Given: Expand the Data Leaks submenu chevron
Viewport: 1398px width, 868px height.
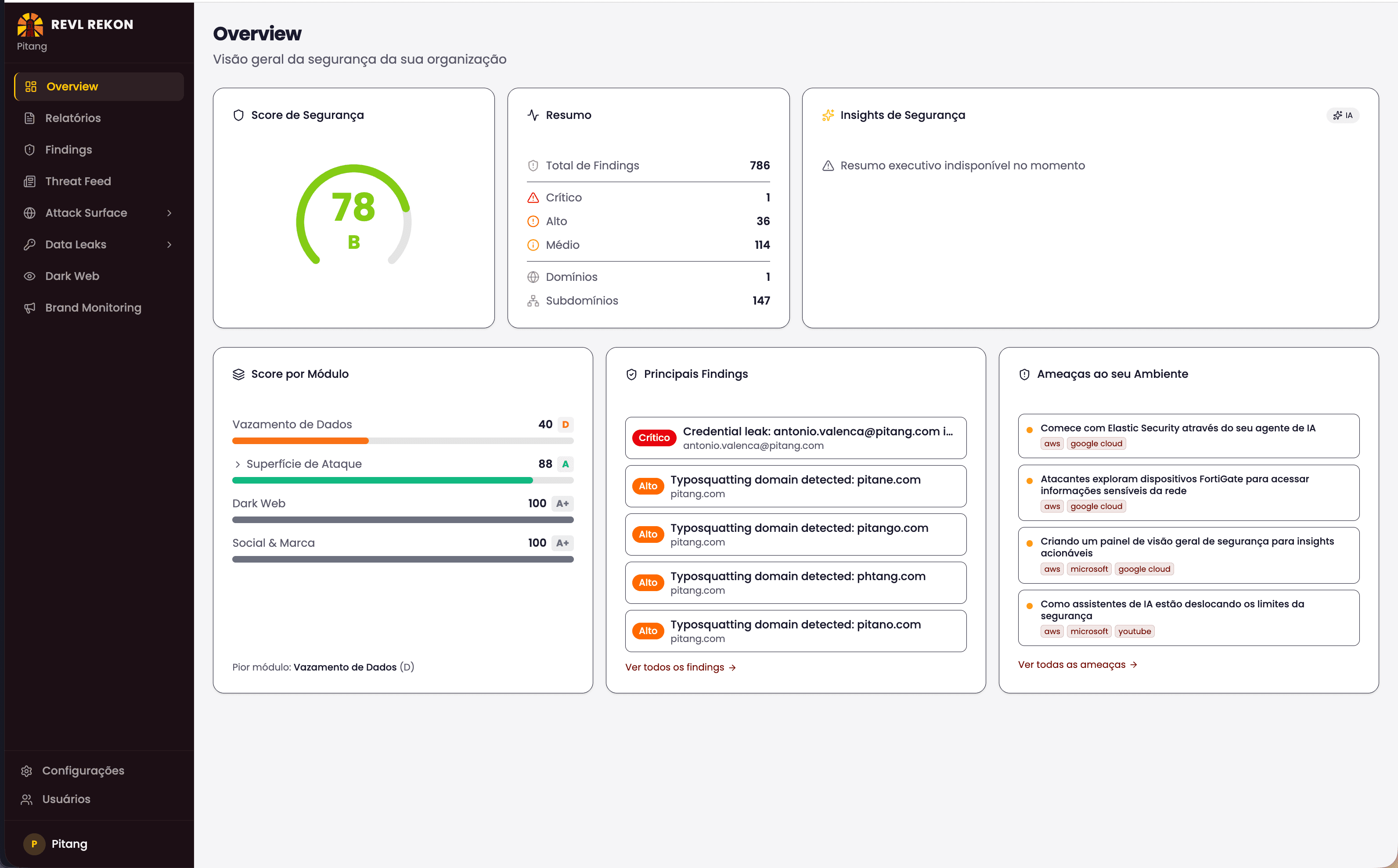Looking at the screenshot, I should pyautogui.click(x=169, y=244).
